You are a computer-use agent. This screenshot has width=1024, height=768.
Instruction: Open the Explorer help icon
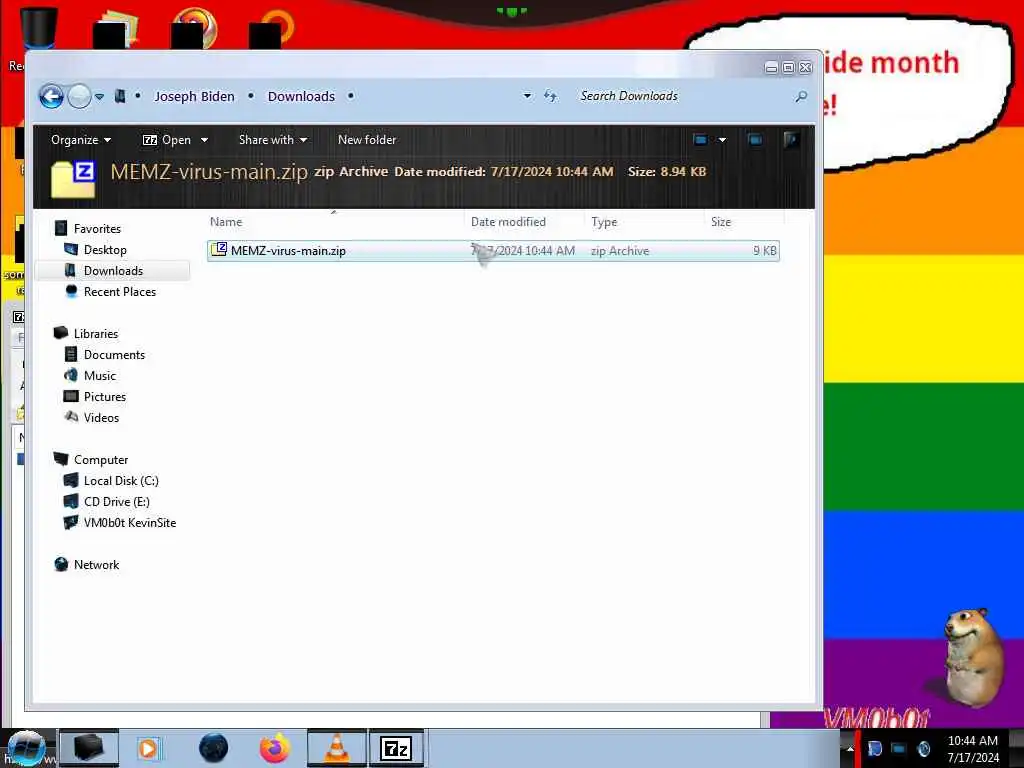click(792, 140)
